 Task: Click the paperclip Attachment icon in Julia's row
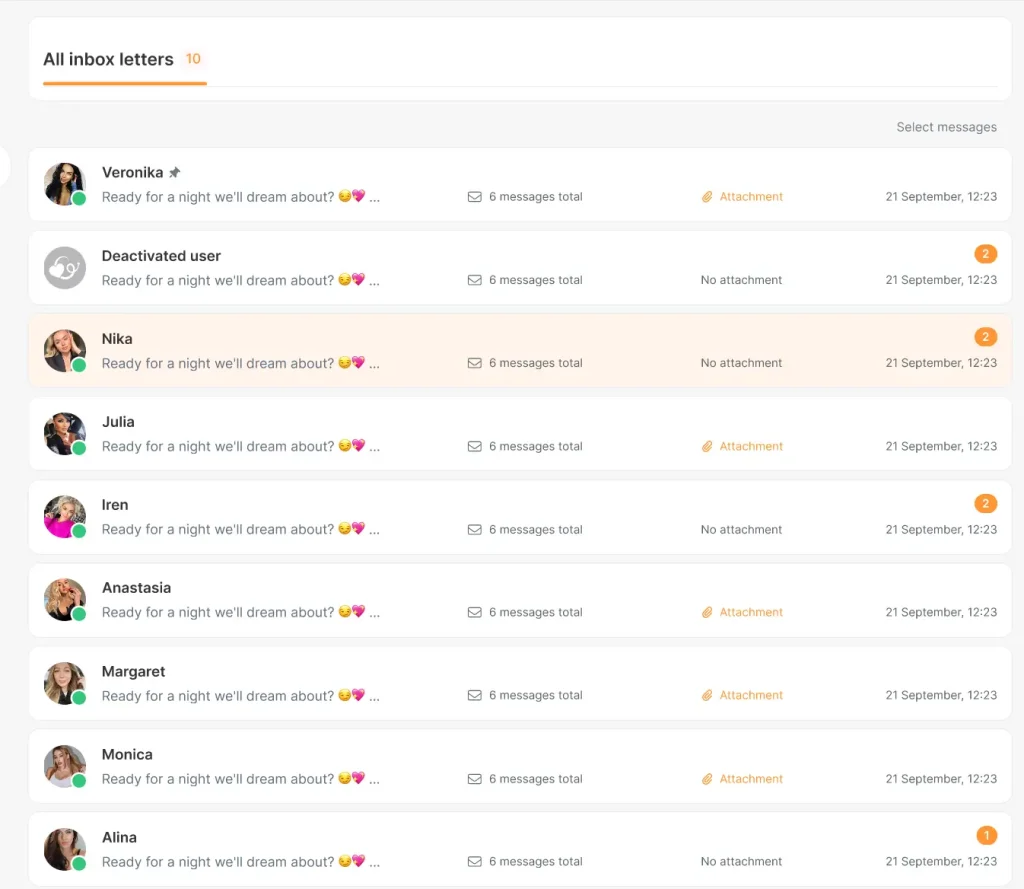click(707, 447)
